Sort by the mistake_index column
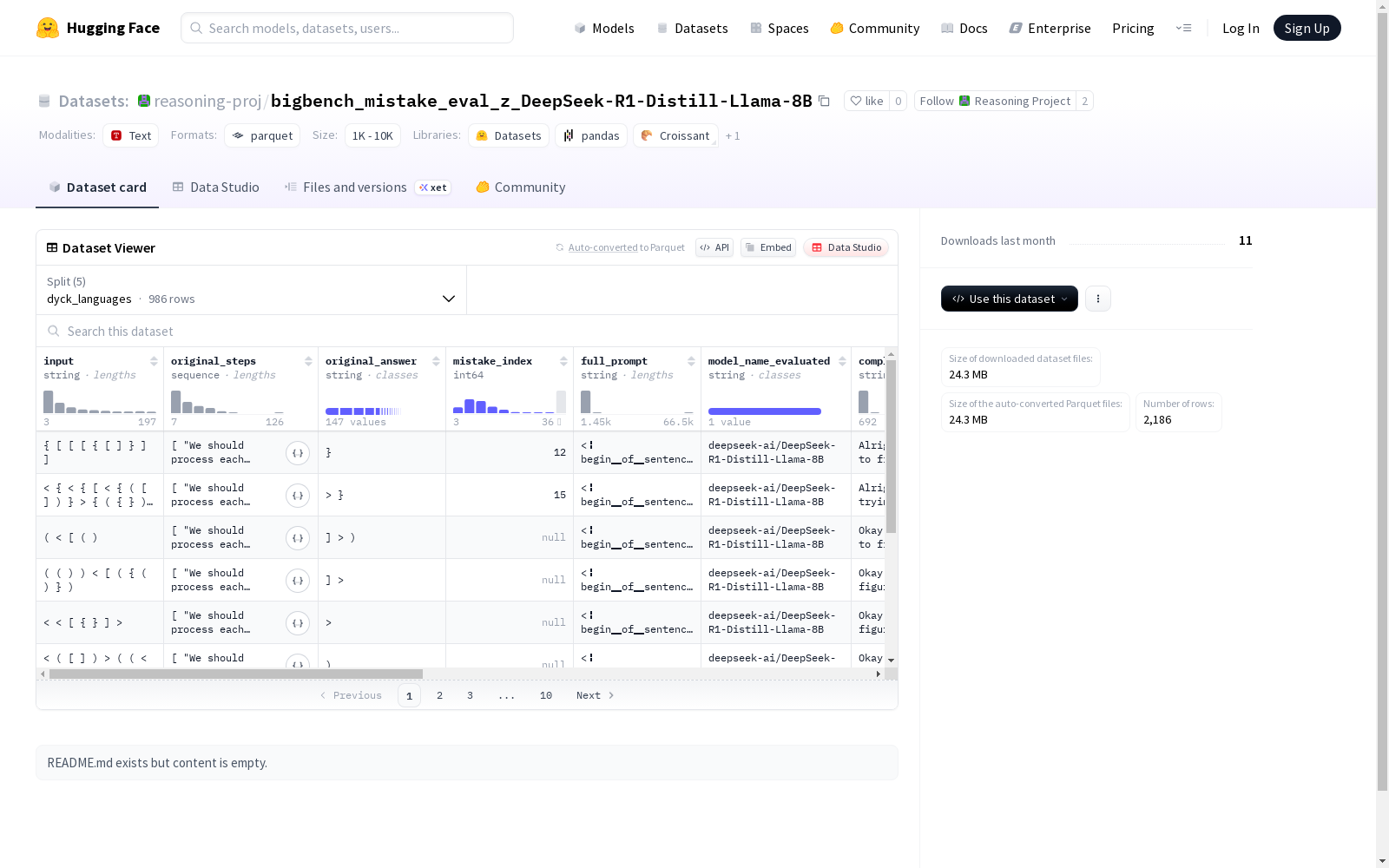Viewport: 1389px width, 868px height. [x=563, y=361]
